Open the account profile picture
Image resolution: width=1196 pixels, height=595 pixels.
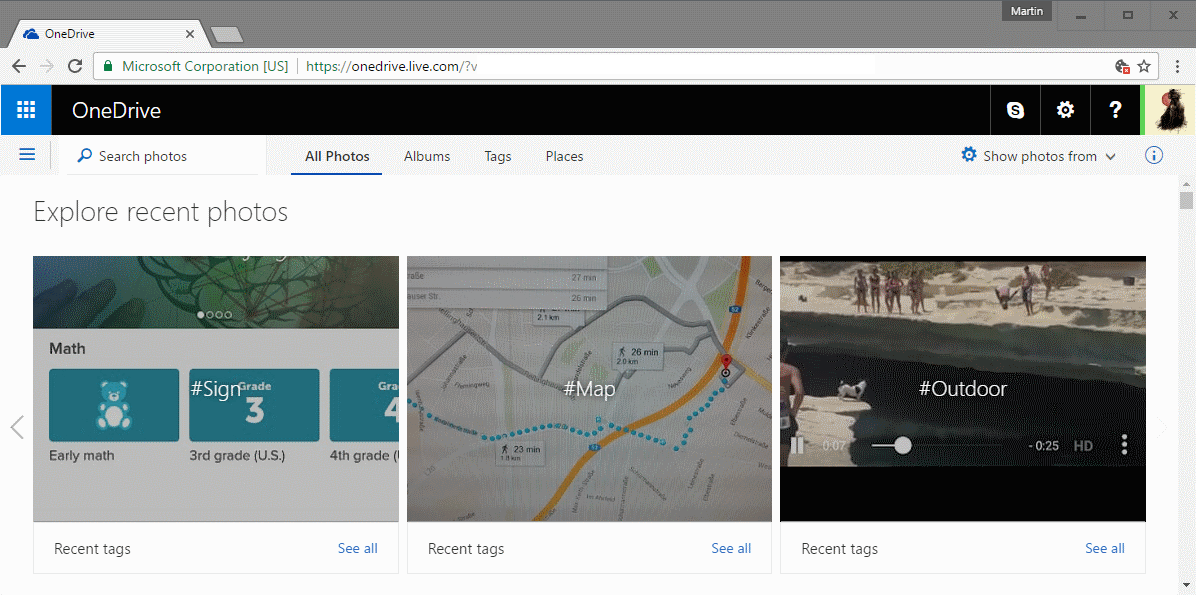coord(1169,110)
